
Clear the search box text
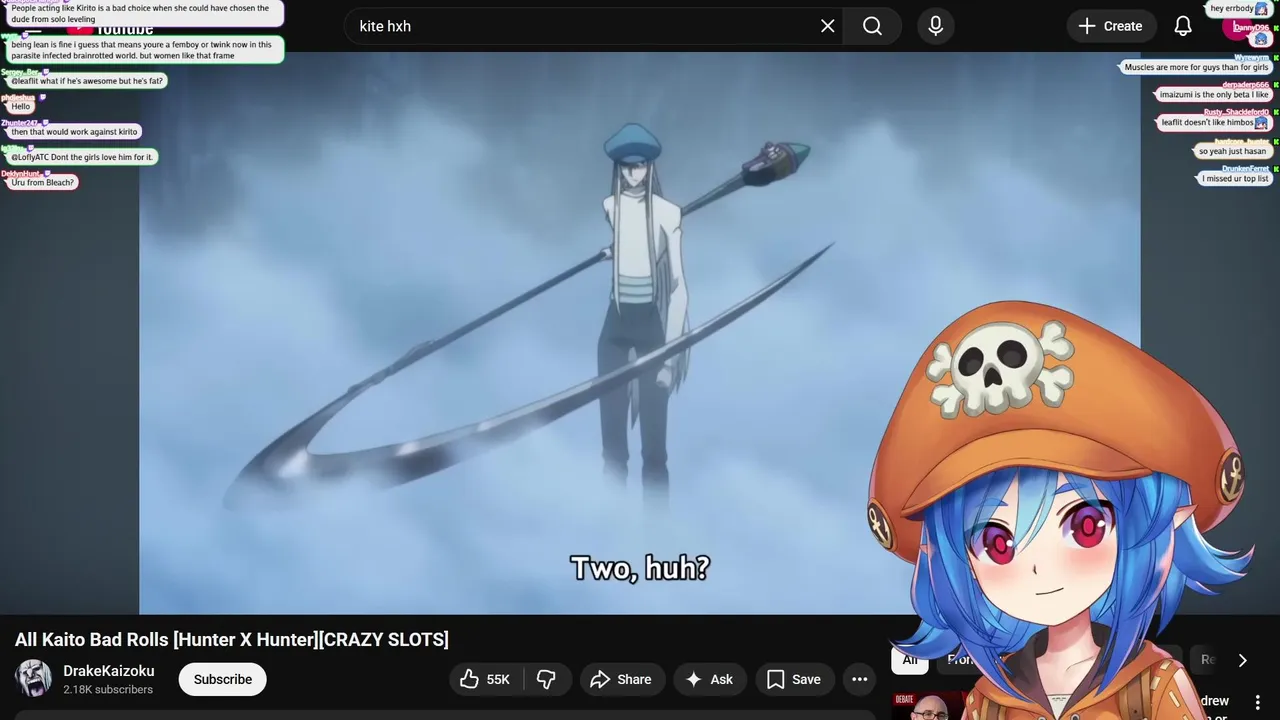(827, 26)
